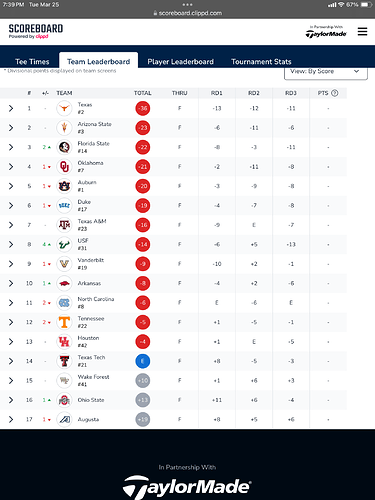Click the Texas Longhorns team logo
The image size is (375, 500).
pyautogui.click(x=64, y=108)
